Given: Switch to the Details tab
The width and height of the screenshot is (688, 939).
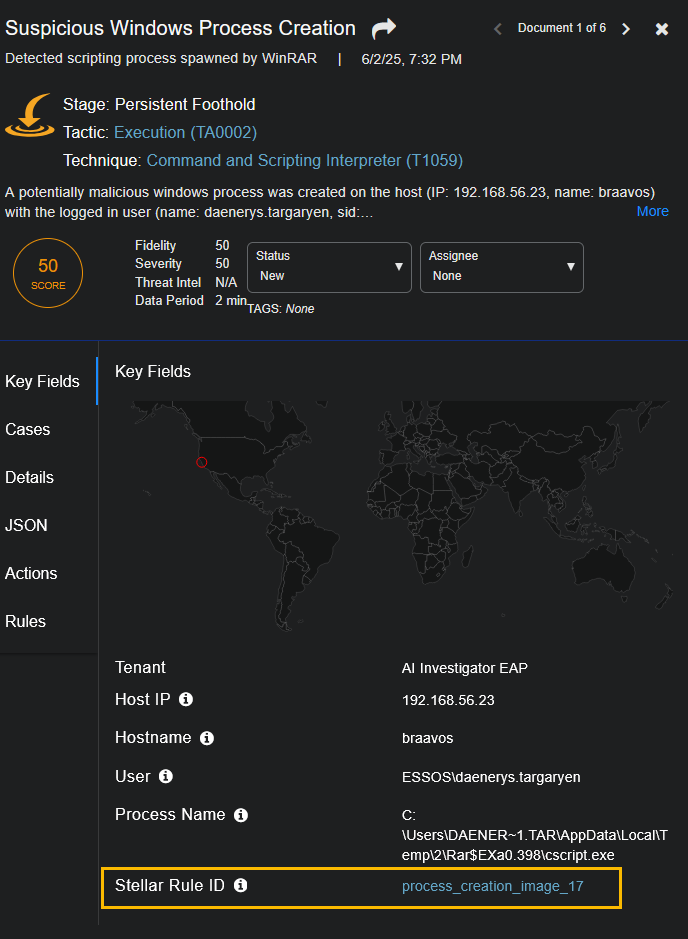Looking at the screenshot, I should (x=30, y=477).
